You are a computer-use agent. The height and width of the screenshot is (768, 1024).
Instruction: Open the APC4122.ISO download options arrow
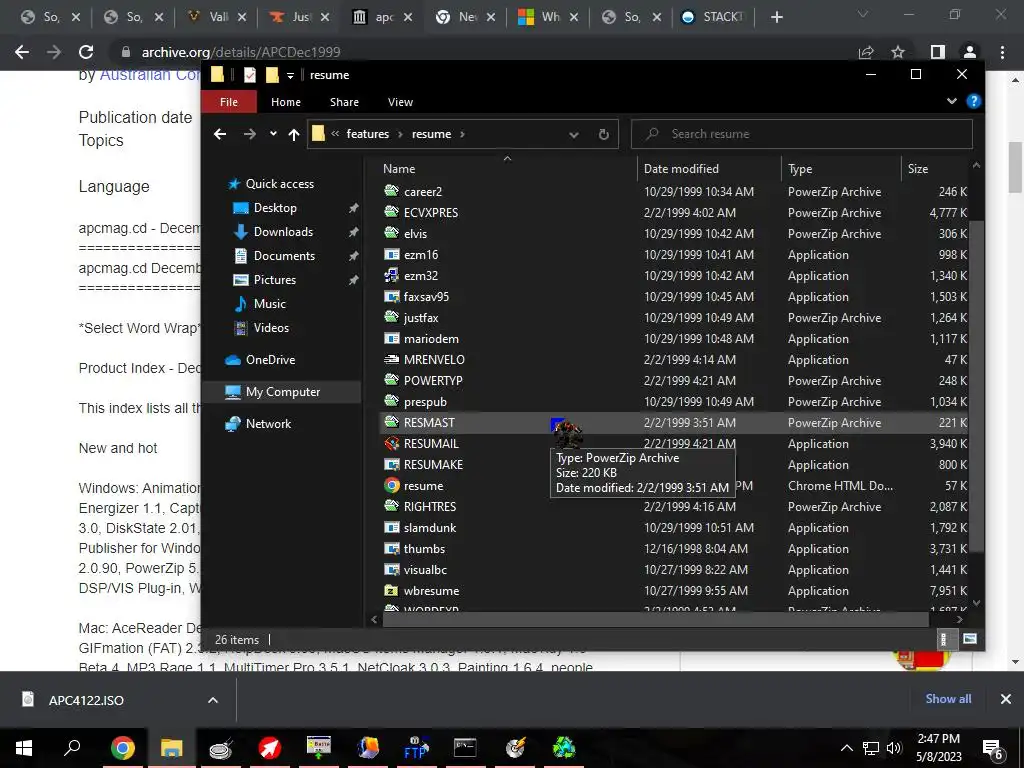[x=213, y=700]
